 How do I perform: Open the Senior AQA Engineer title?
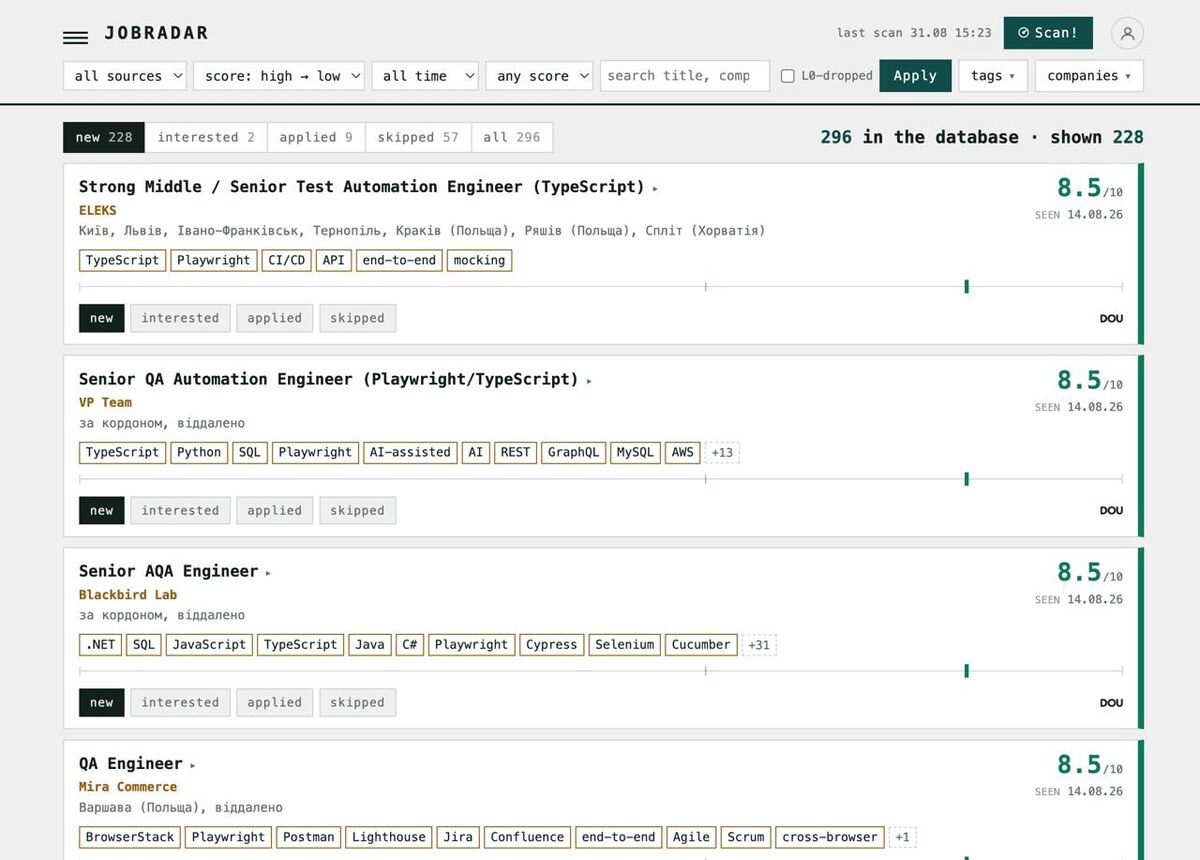[x=168, y=571]
